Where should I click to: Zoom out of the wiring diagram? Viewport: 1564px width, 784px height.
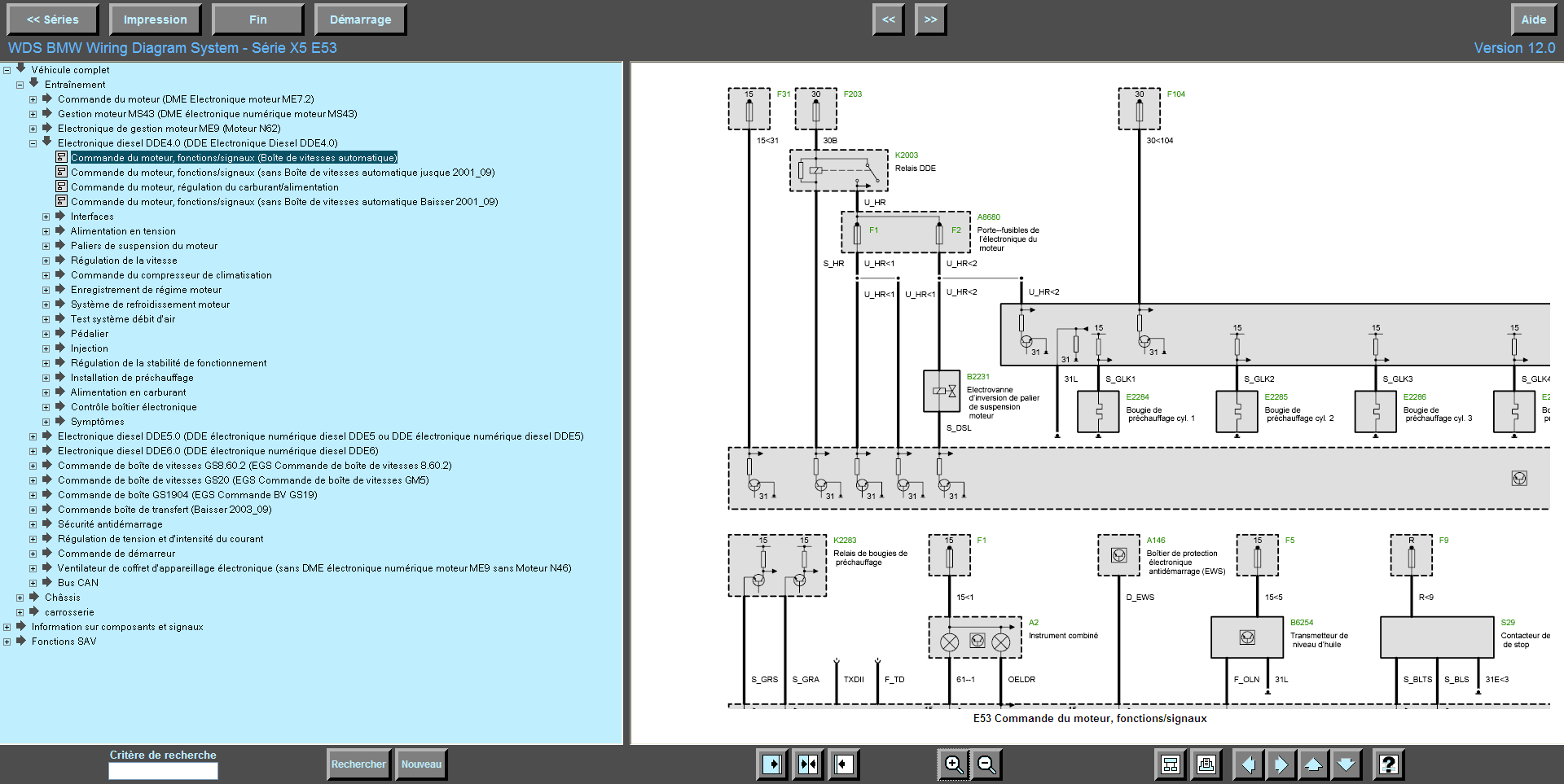[x=986, y=764]
